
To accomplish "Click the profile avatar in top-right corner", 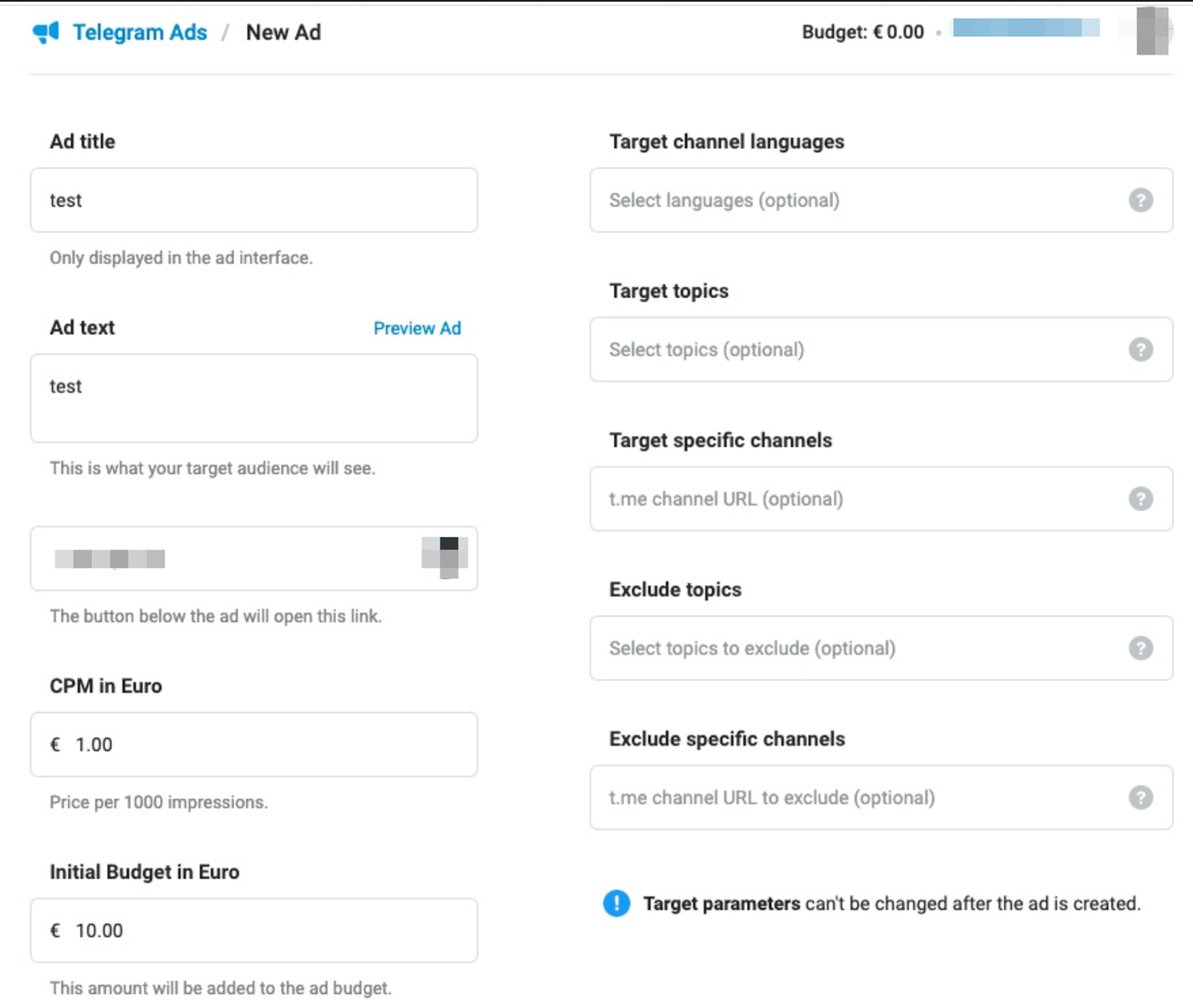I will (1152, 31).
